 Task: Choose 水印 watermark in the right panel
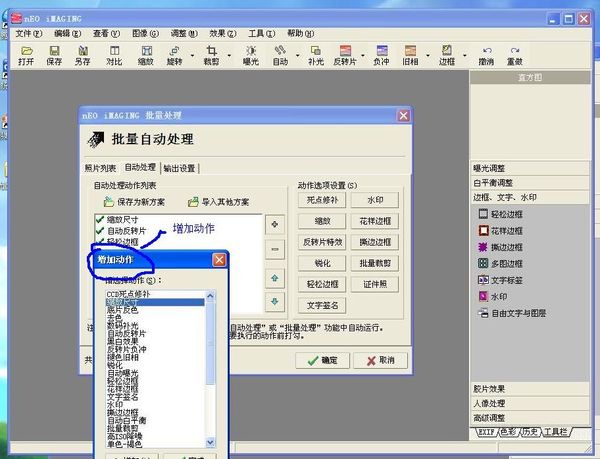click(x=498, y=296)
